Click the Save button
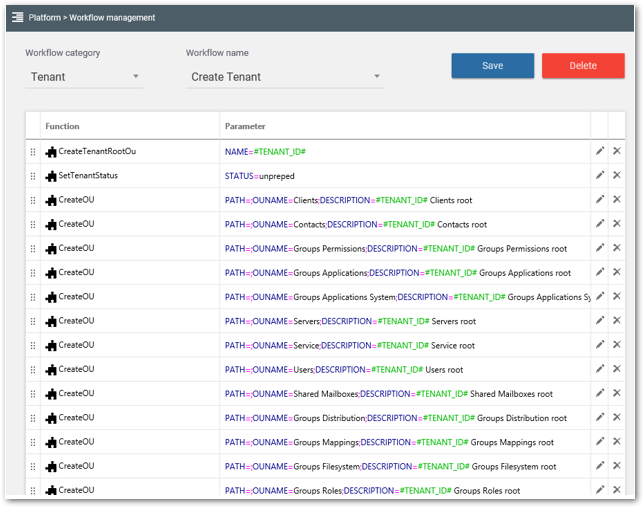Screen dimensions: 644x508 point(492,66)
